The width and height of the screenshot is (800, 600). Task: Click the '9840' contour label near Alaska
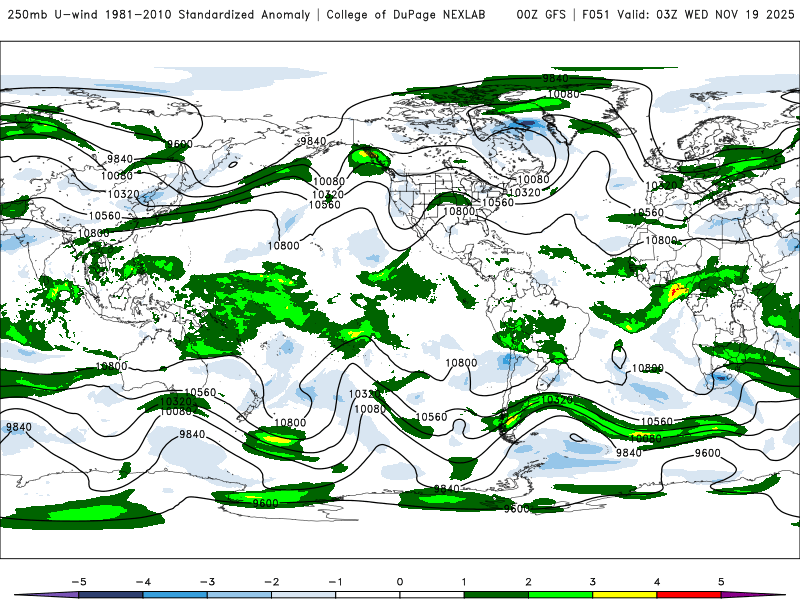coord(313,141)
